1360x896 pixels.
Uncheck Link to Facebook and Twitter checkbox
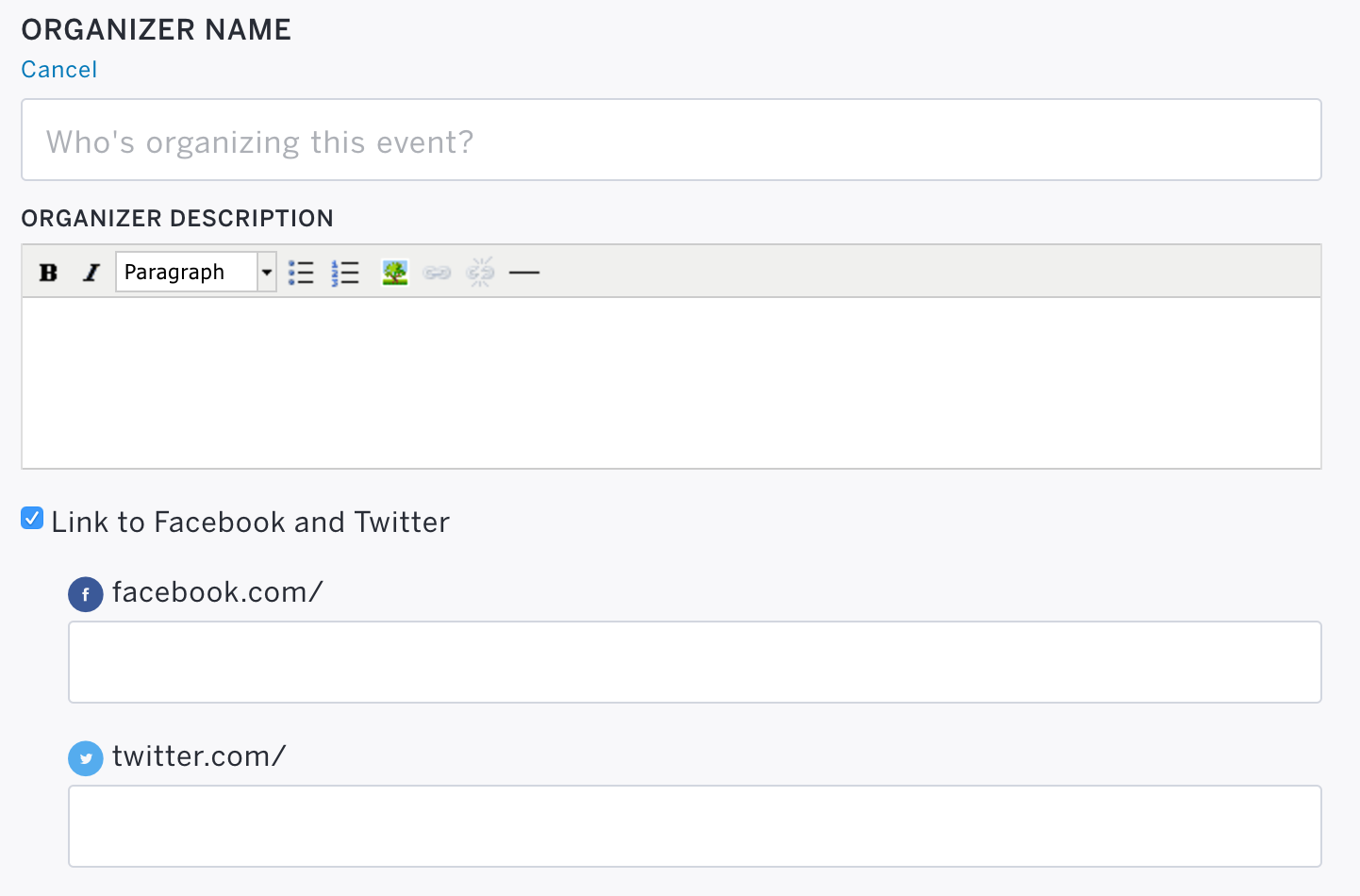32,519
